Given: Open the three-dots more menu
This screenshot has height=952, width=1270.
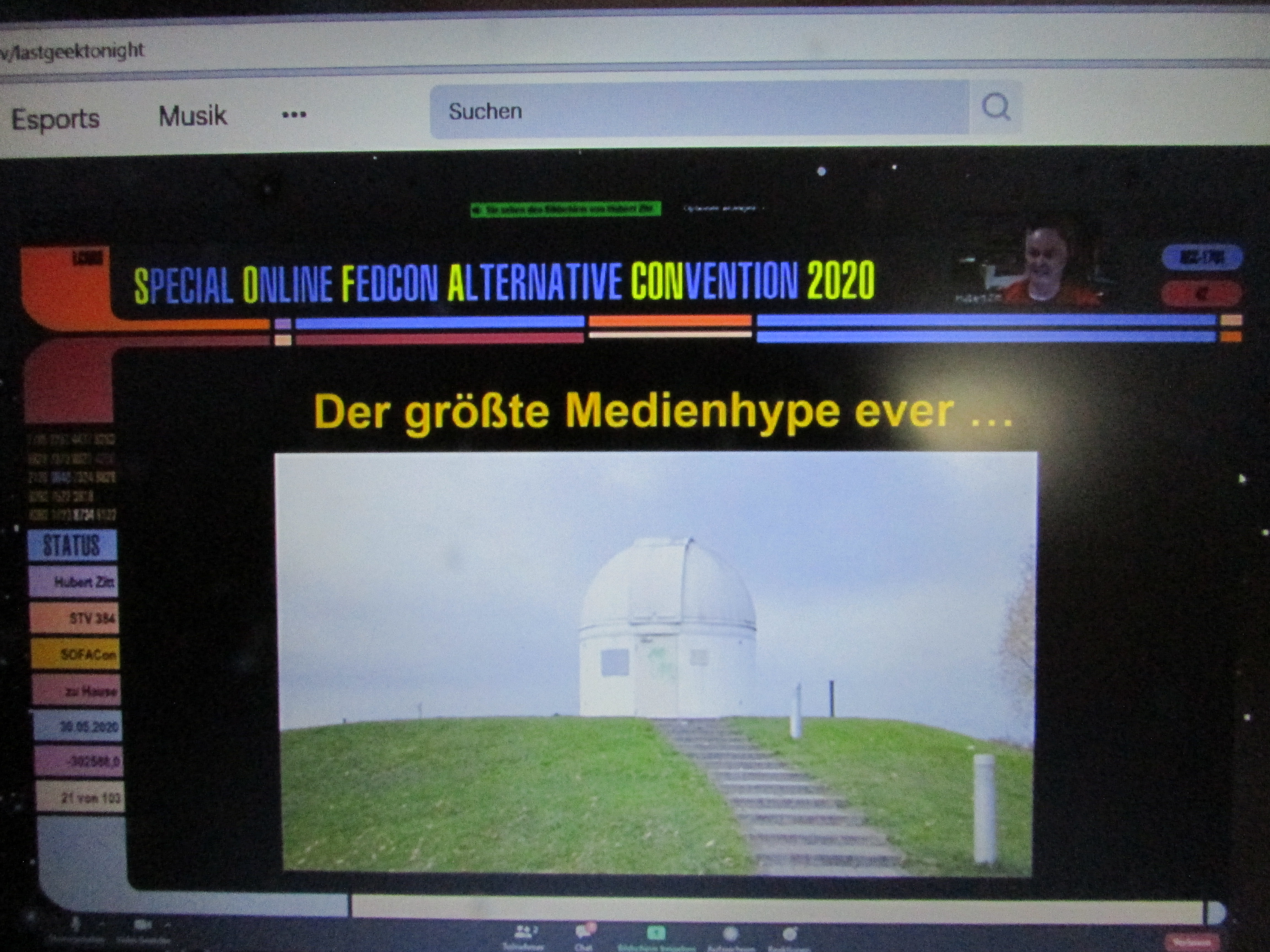Looking at the screenshot, I should pos(294,115).
